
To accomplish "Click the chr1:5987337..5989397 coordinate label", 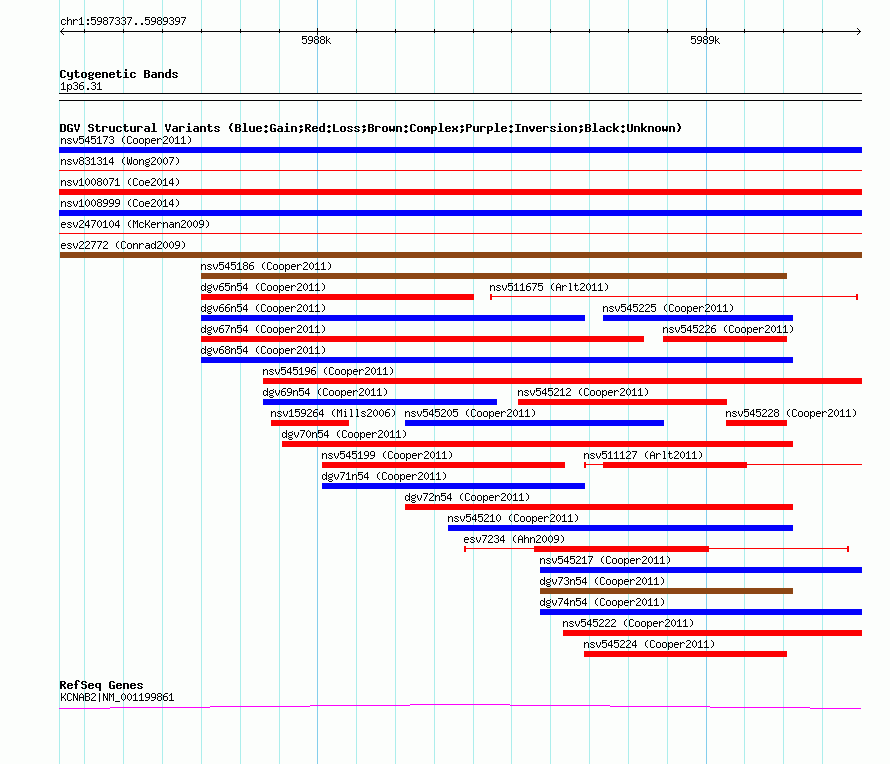I will point(123,21).
